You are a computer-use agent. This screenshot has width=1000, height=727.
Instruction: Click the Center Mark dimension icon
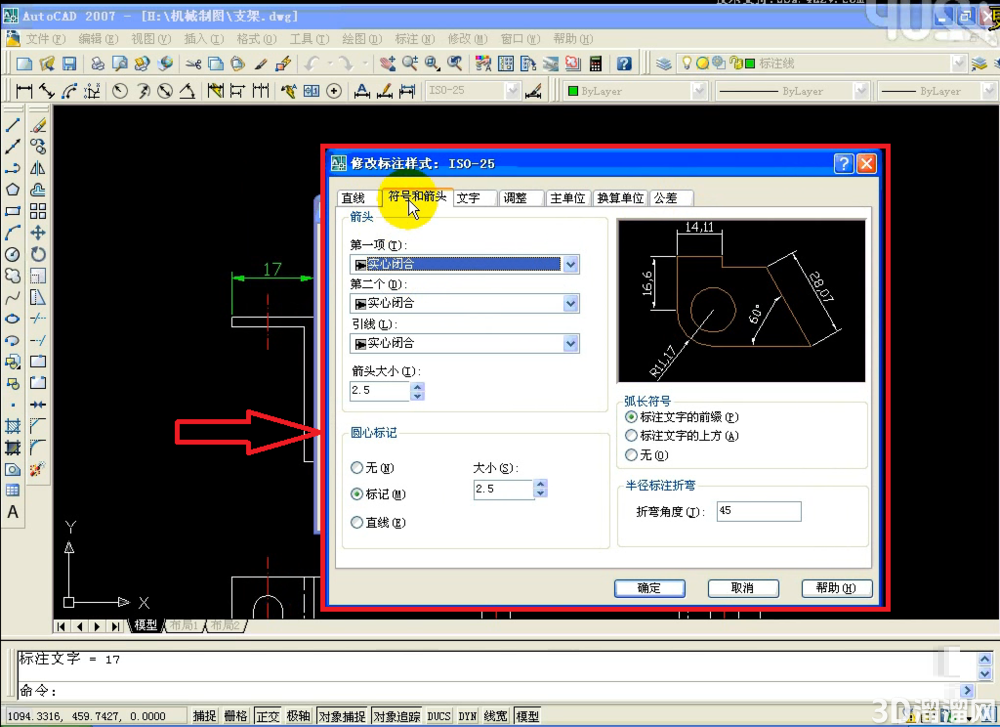(334, 91)
